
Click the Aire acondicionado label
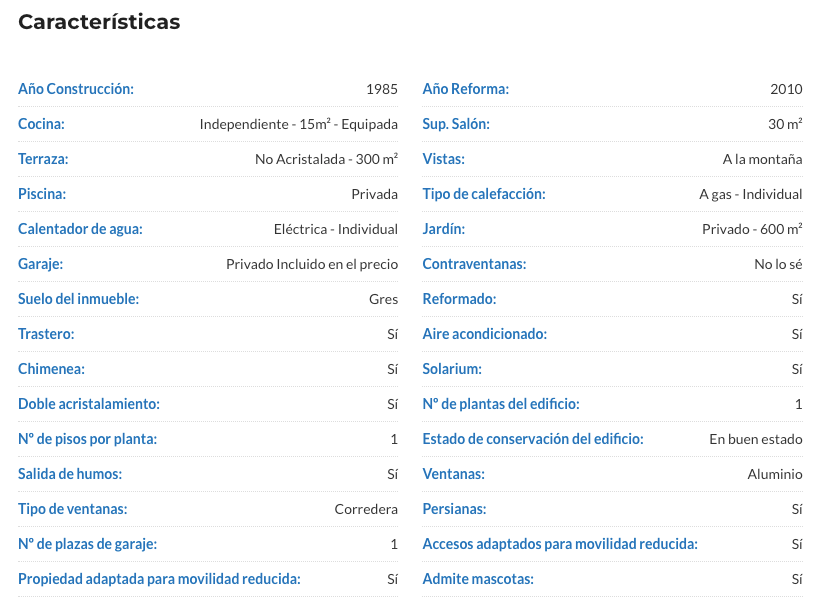point(484,334)
